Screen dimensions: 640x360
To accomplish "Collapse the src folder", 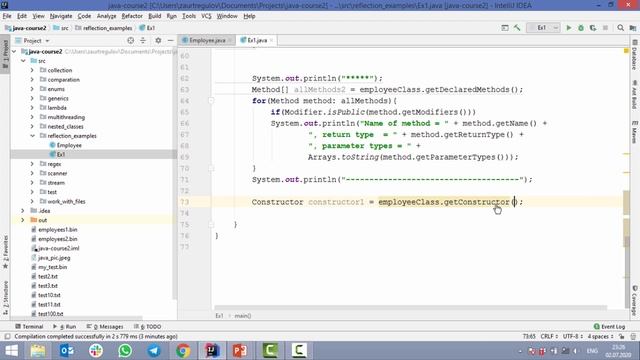I will pos(23,61).
